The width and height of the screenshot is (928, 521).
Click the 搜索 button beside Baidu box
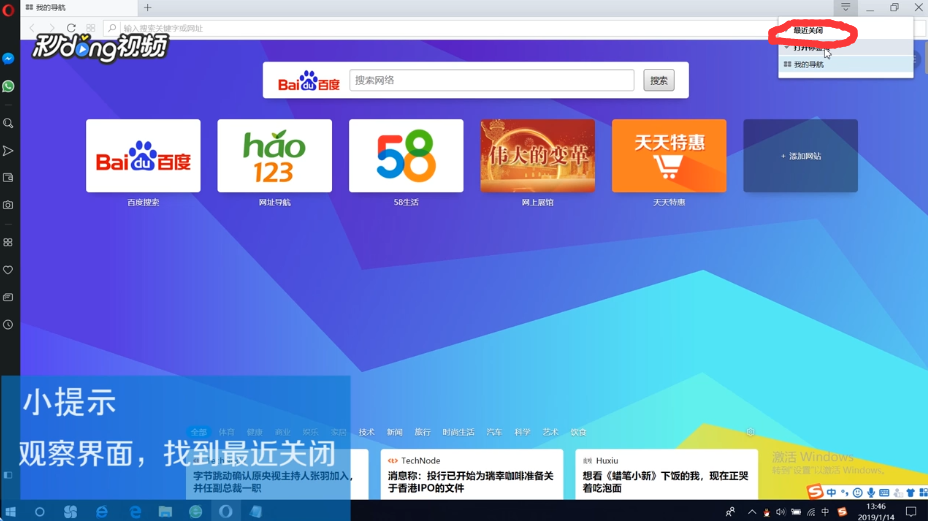coord(659,81)
